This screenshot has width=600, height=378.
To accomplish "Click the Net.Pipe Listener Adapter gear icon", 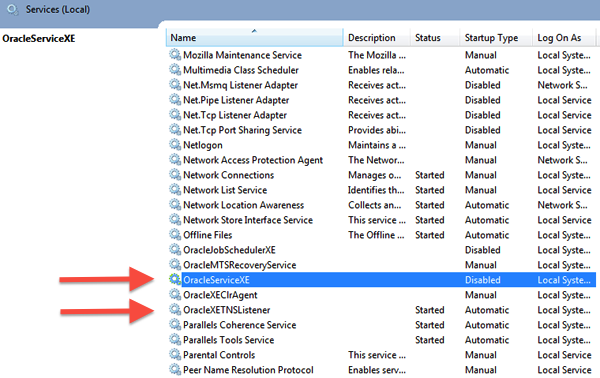I will [175, 100].
